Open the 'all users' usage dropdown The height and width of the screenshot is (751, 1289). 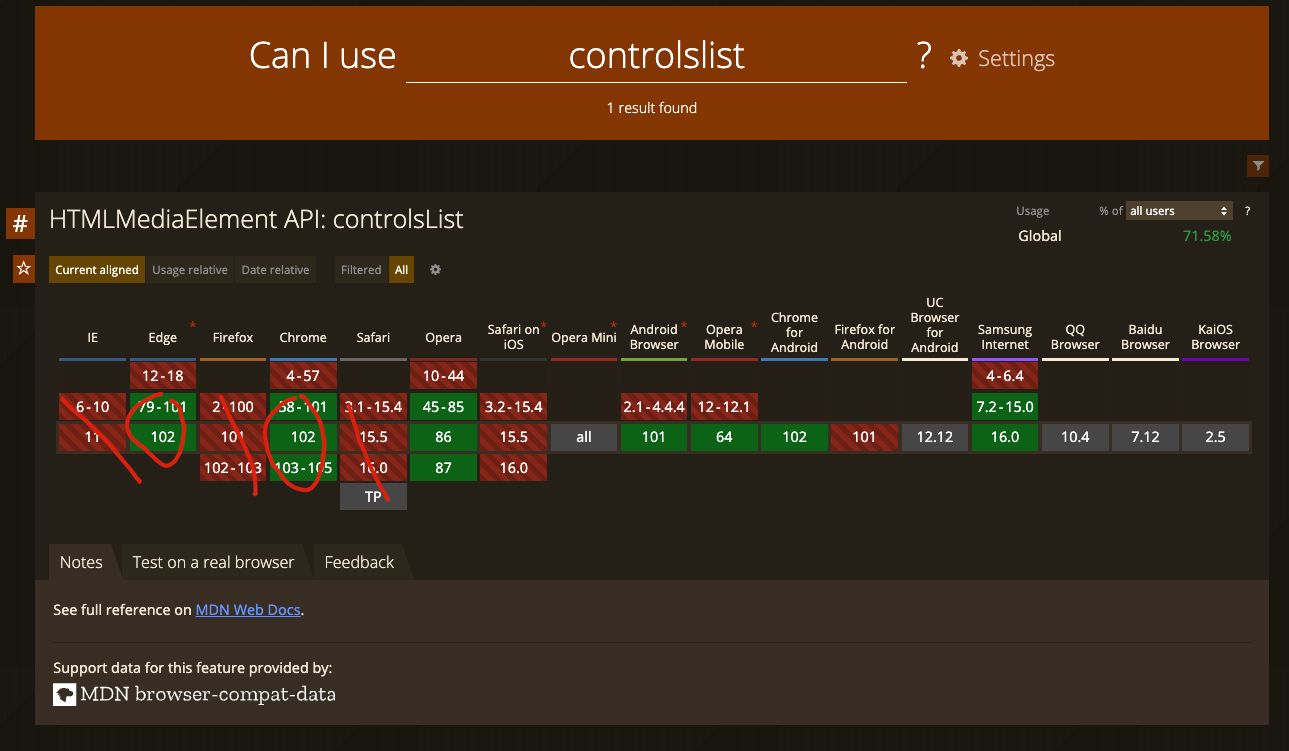pyautogui.click(x=1179, y=211)
